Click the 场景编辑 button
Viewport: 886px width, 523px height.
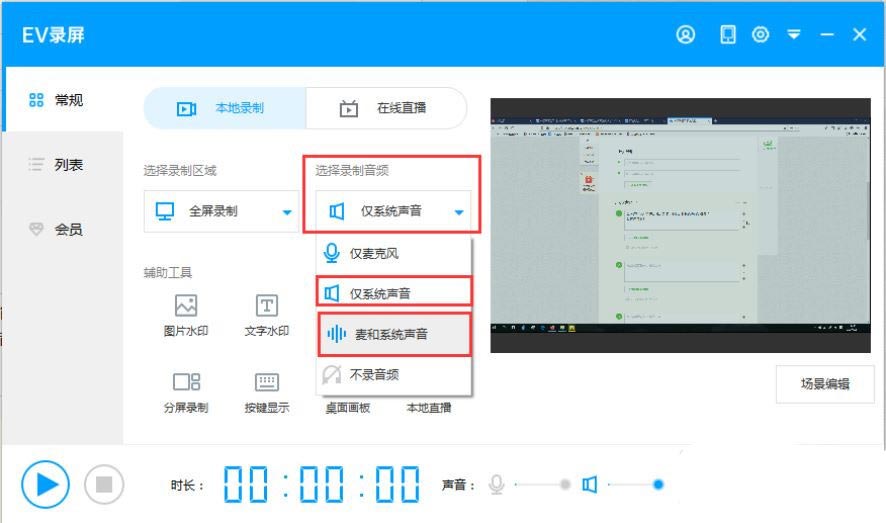(825, 384)
